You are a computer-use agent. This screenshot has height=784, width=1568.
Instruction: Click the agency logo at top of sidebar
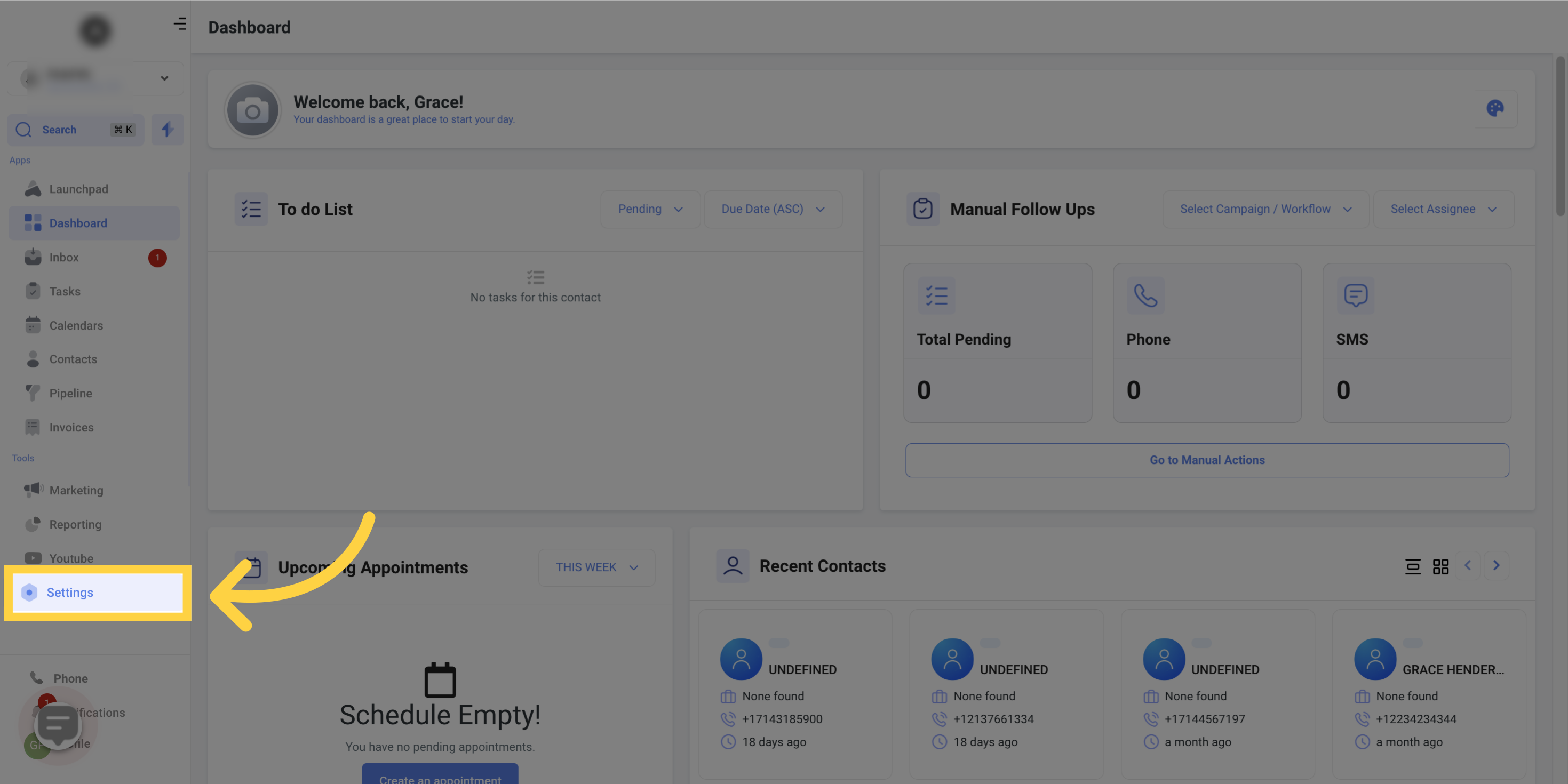95,30
